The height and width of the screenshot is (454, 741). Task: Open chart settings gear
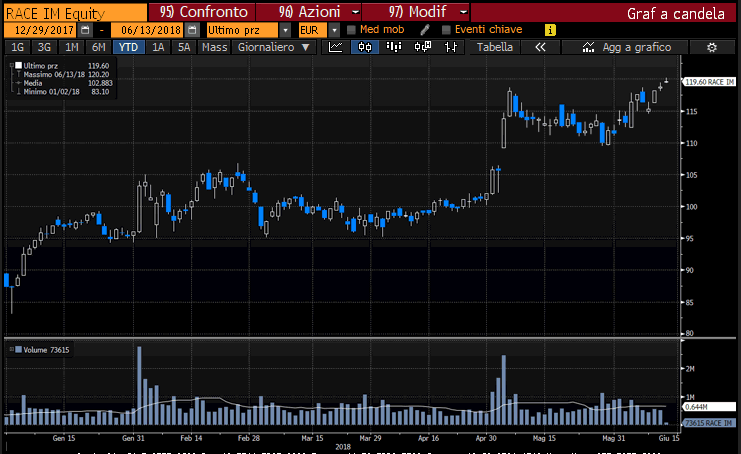(712, 47)
